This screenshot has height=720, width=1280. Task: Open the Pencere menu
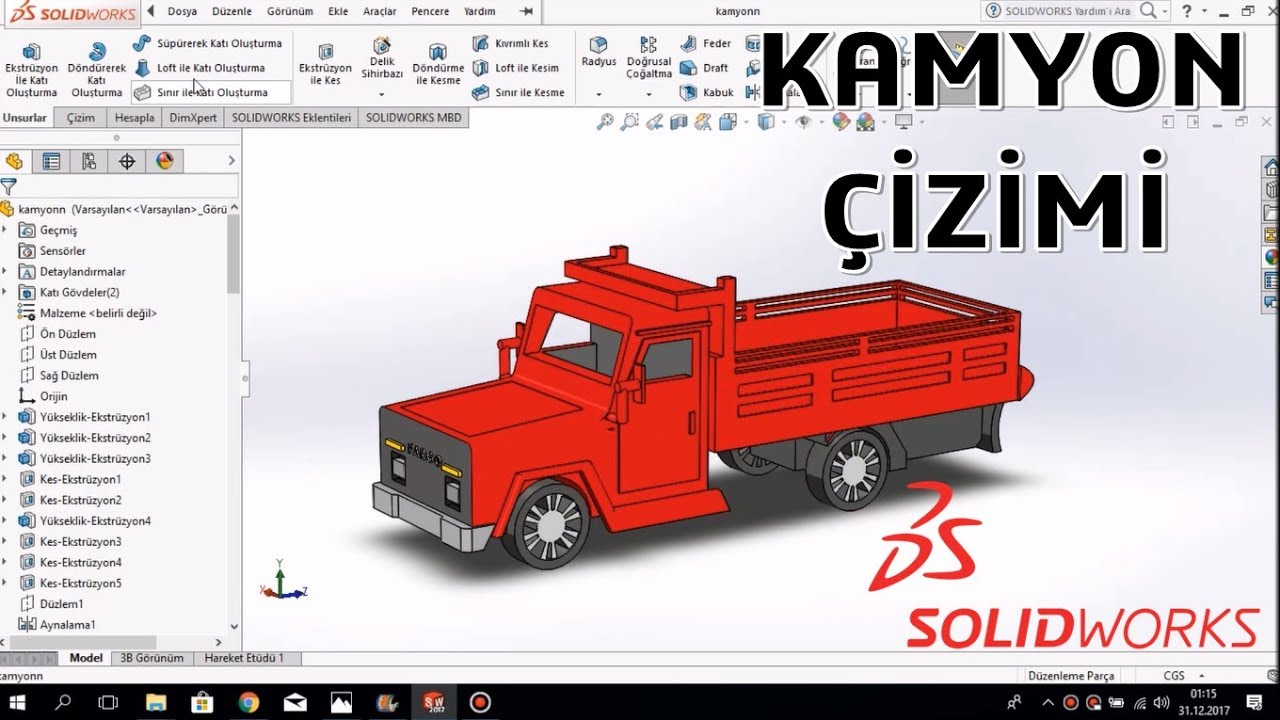[x=430, y=11]
